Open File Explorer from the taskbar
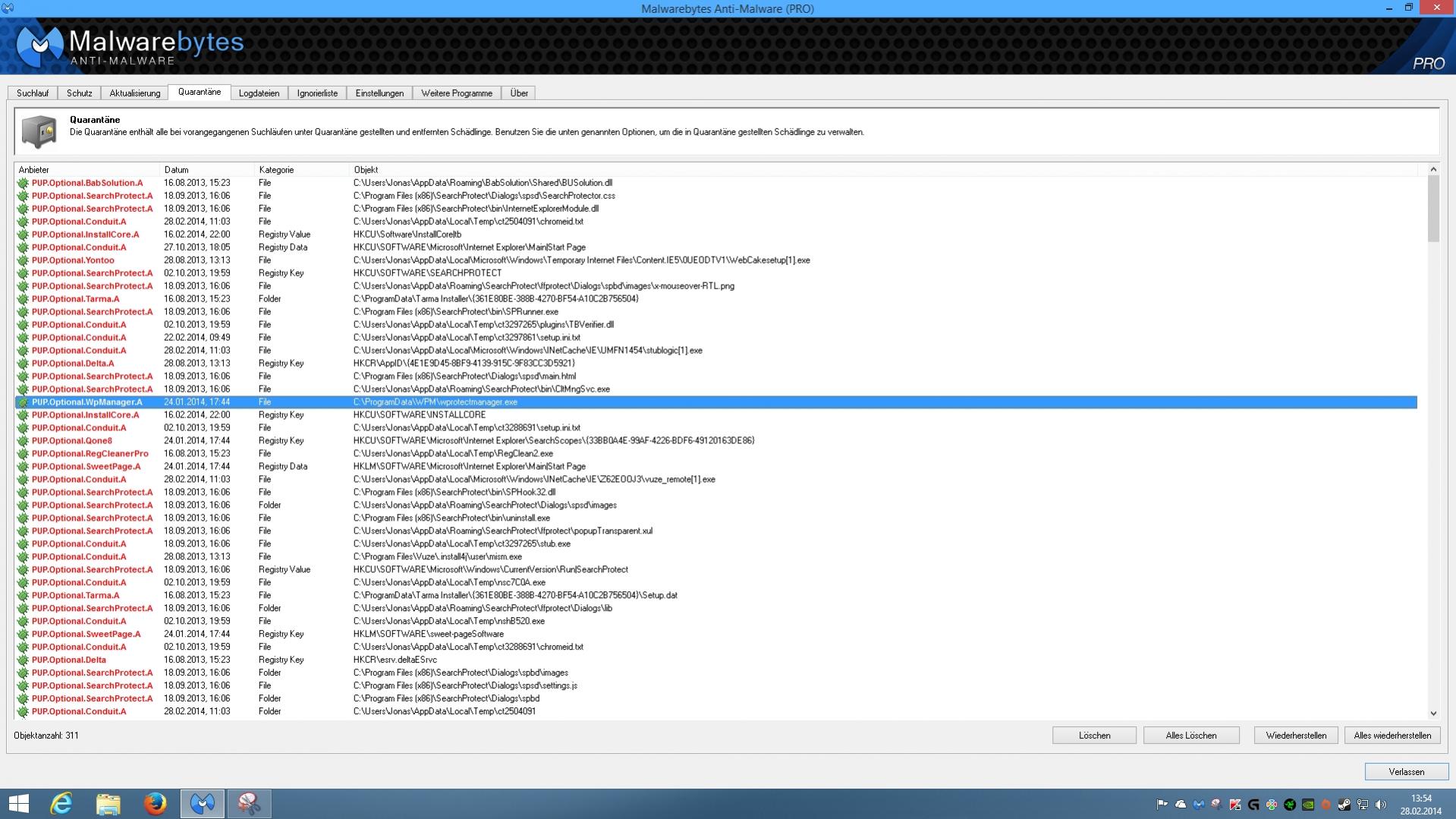Image resolution: width=1456 pixels, height=819 pixels. tap(108, 803)
